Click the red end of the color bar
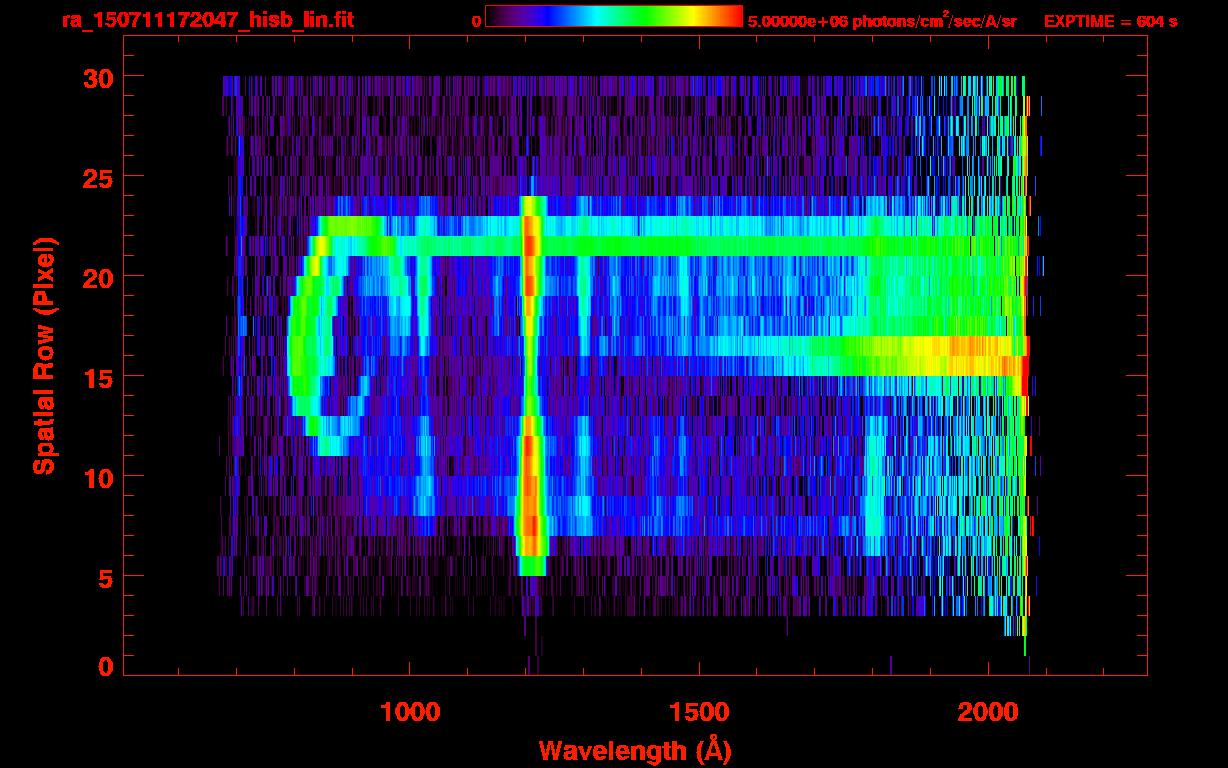The width and height of the screenshot is (1228, 768). coord(730,17)
